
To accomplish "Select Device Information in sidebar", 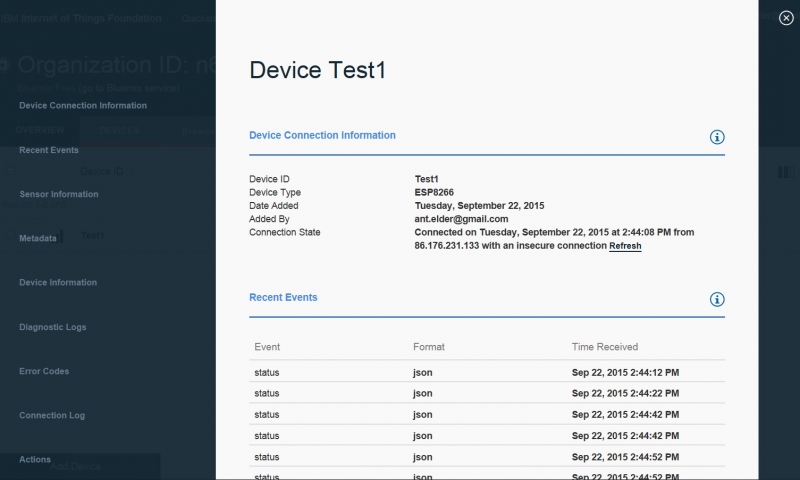I will [x=58, y=283].
